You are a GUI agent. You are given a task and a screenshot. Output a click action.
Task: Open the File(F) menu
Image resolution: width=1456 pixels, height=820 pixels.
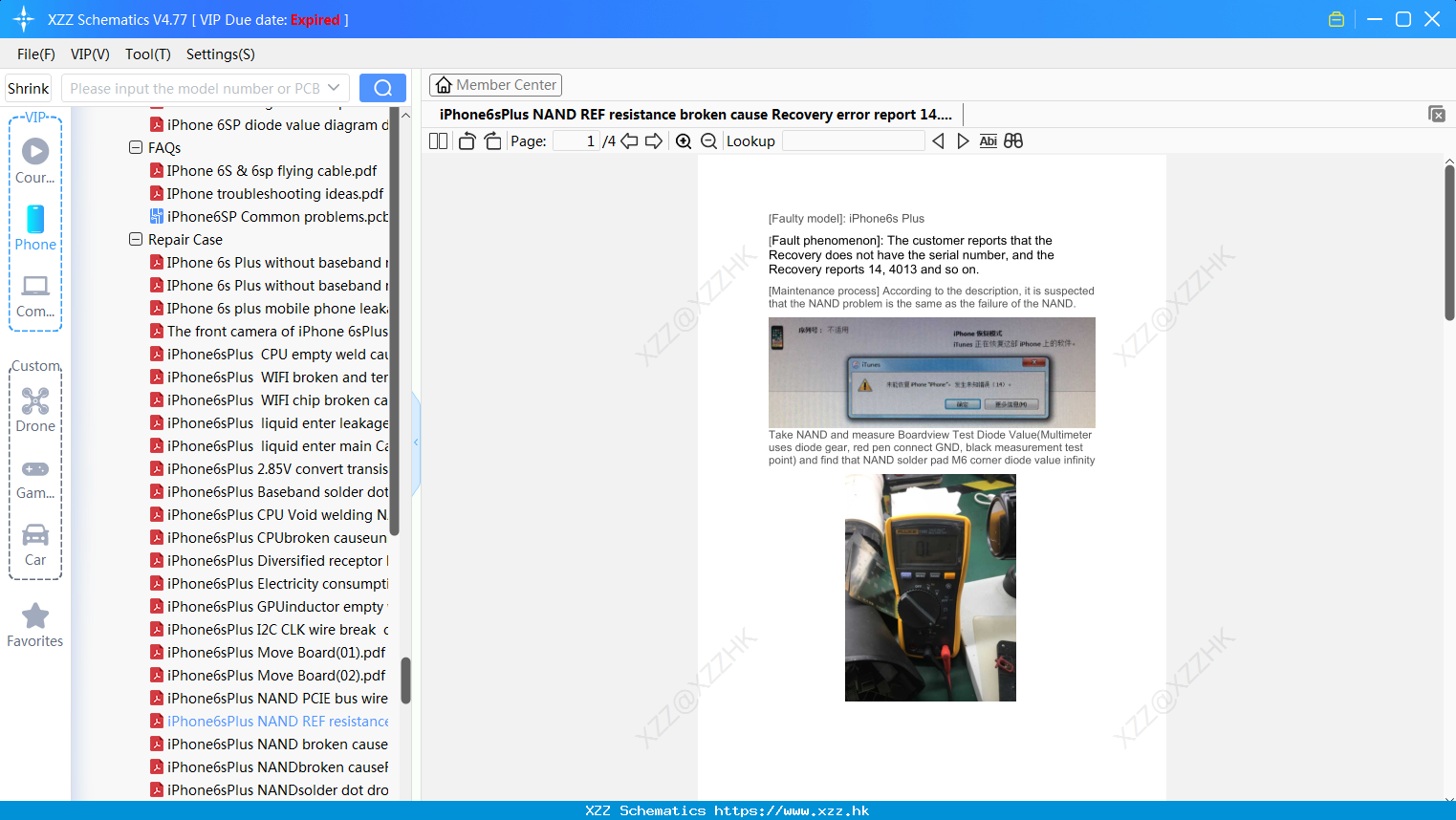point(36,54)
